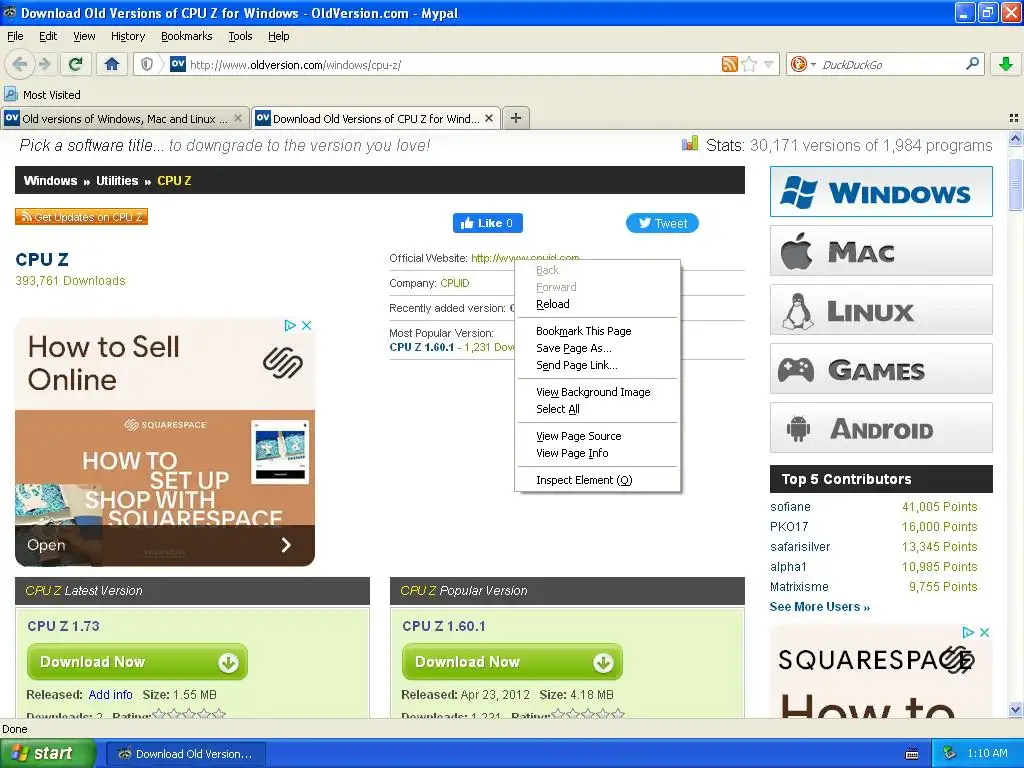The height and width of the screenshot is (768, 1024).
Task: Click See More Users link
Action: [x=820, y=607]
